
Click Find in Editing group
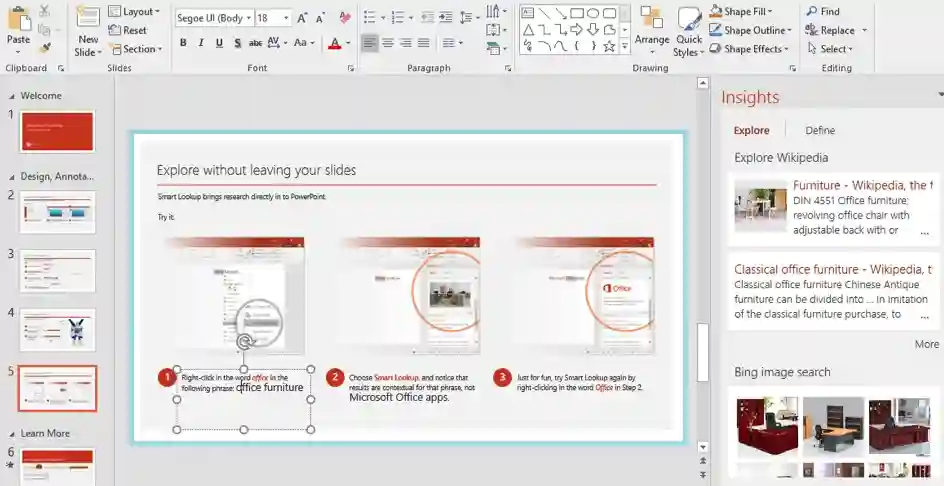(x=823, y=11)
